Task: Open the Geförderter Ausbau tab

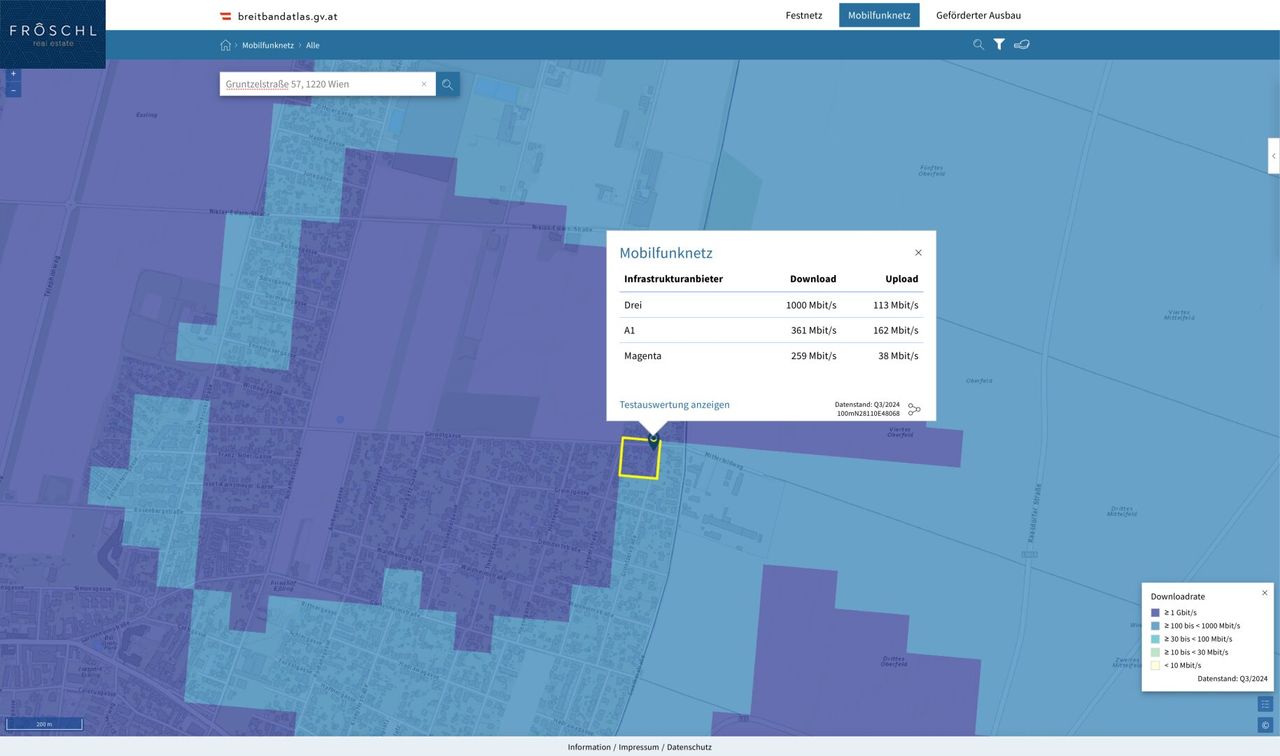Action: pos(978,15)
